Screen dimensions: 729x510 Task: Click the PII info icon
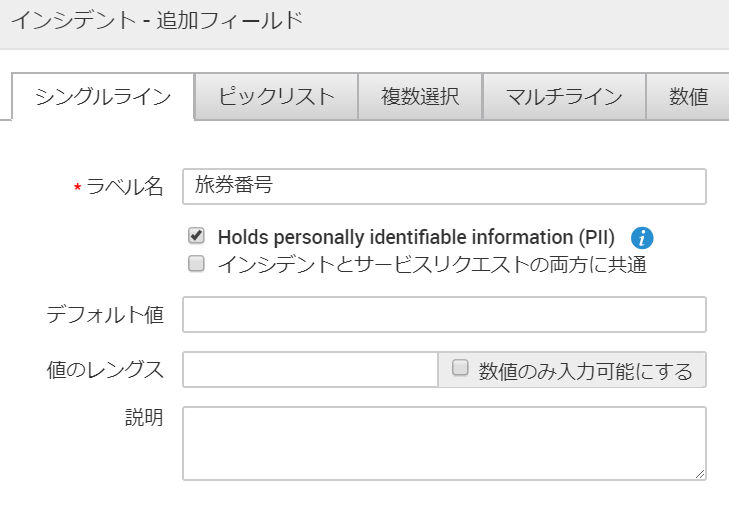coord(643,238)
